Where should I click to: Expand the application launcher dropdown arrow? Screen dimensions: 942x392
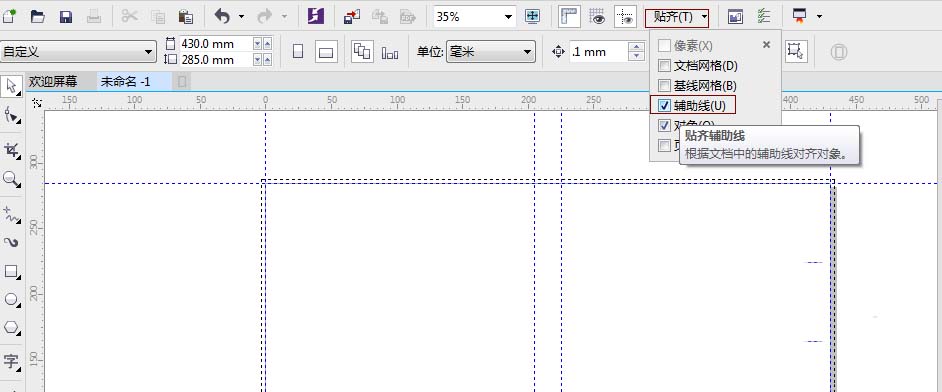[819, 17]
